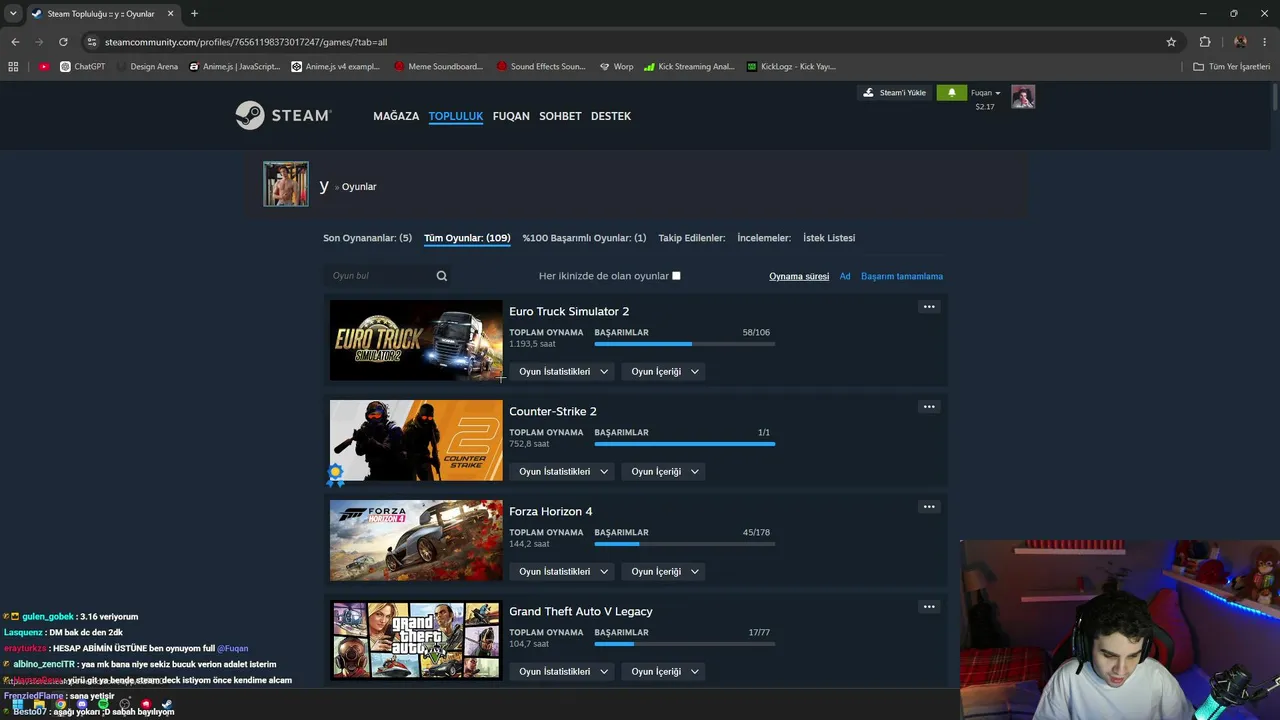Open a new browser tab with plus icon
Viewport: 1280px width, 720px height.
[x=194, y=14]
